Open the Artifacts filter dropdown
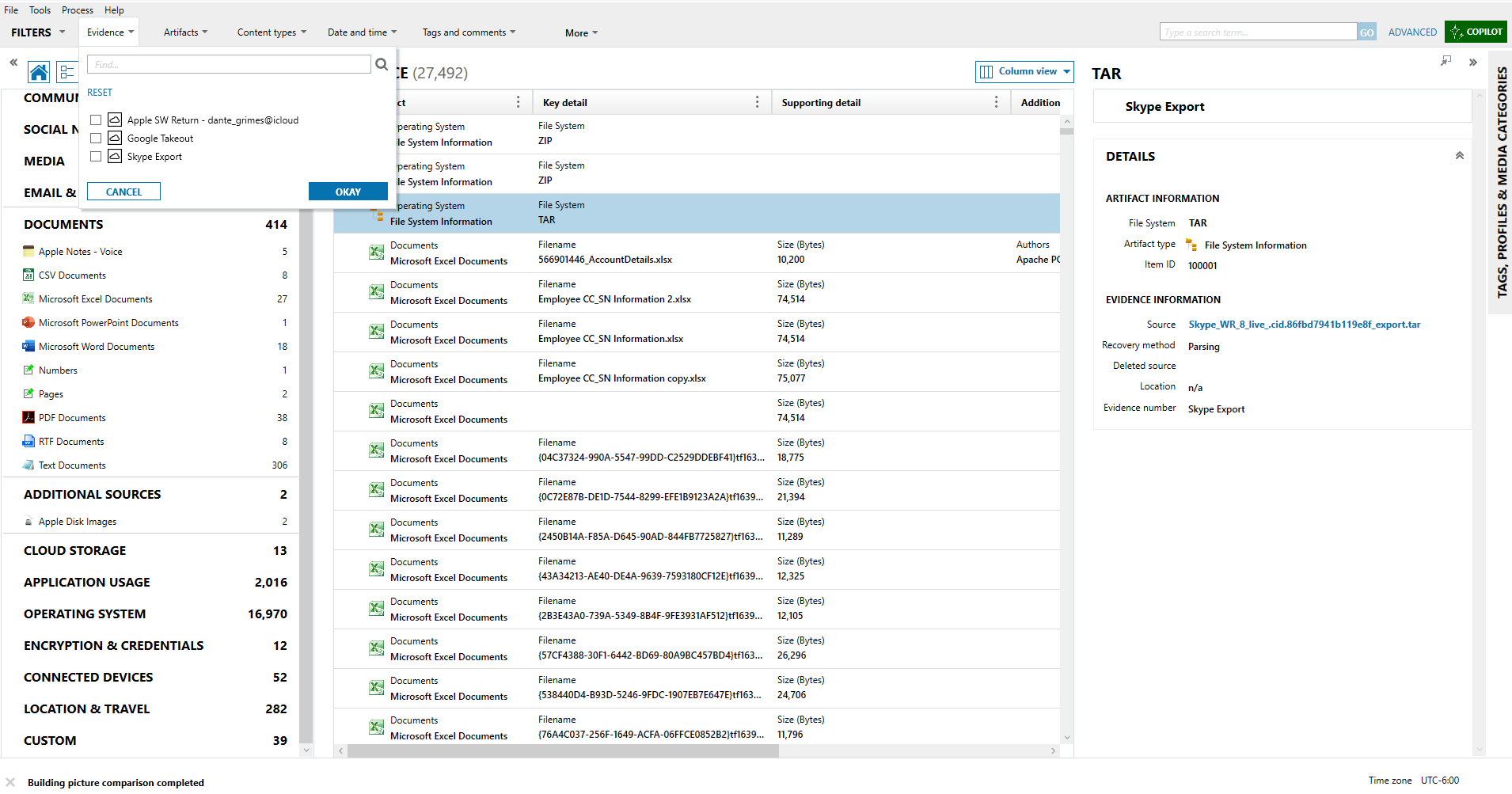Screen dimensions: 1512x794 point(185,32)
